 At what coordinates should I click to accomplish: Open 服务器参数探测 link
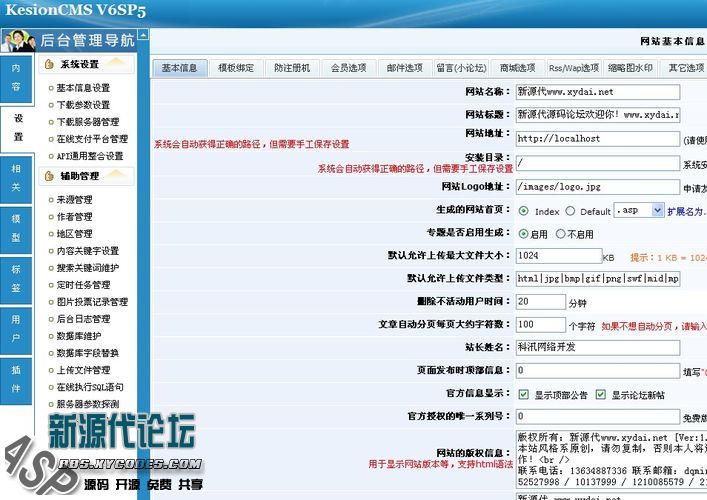coord(87,404)
